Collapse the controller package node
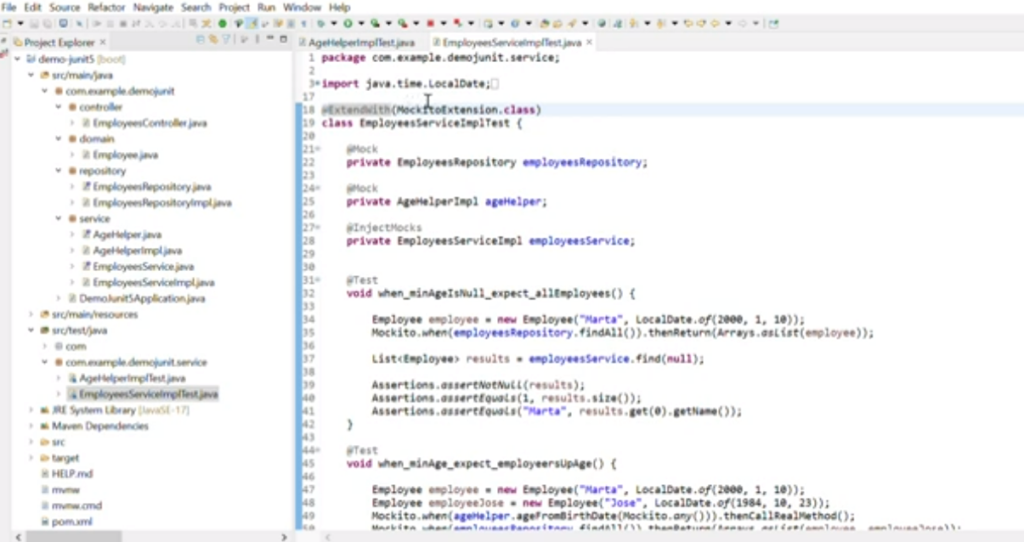1024x542 pixels. click(58, 107)
